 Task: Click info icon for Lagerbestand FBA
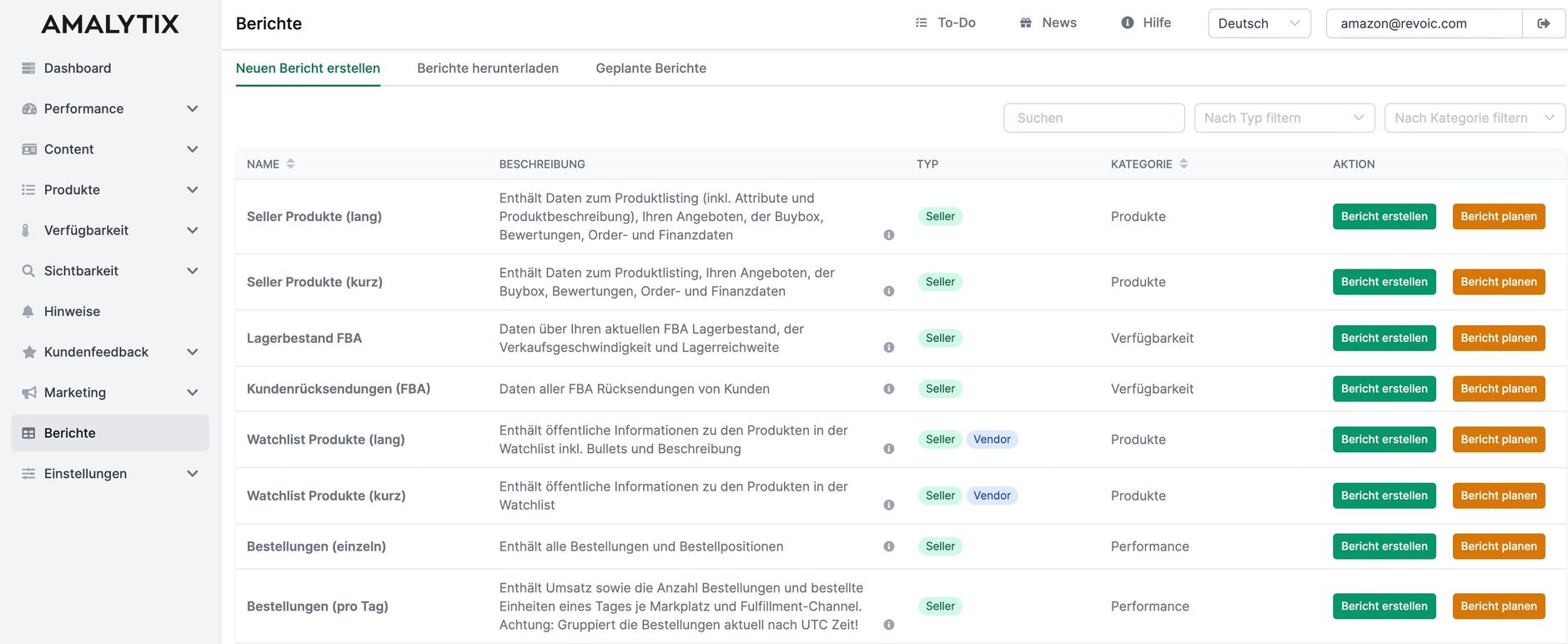[x=889, y=347]
